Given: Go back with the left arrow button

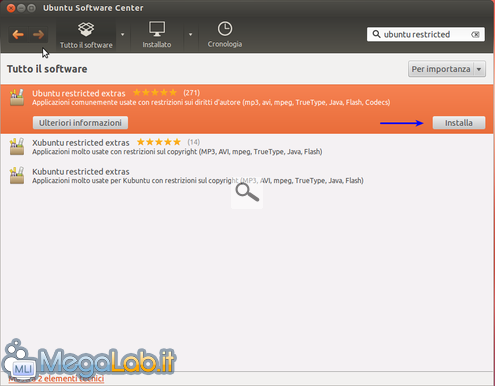Looking at the screenshot, I should 18,34.
